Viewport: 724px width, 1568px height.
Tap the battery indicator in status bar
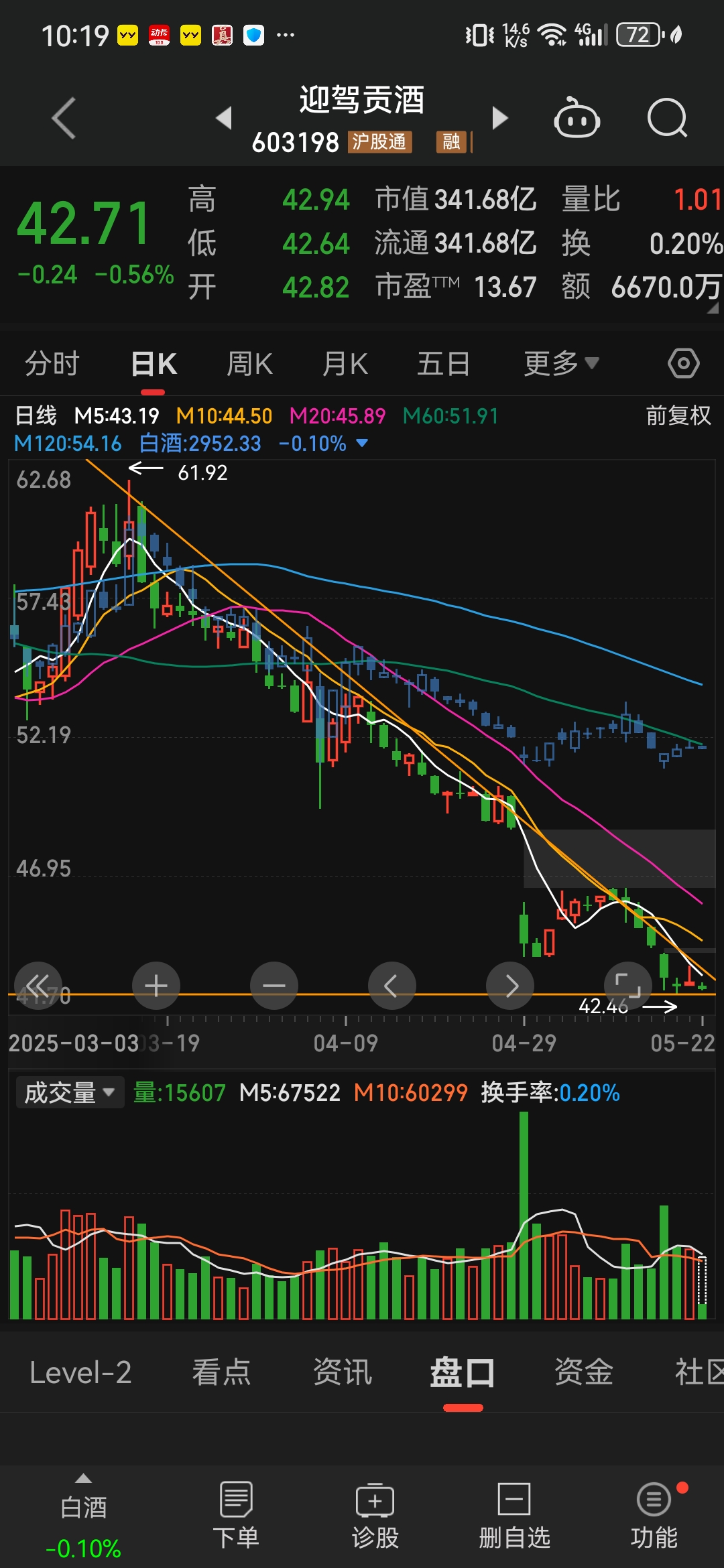(641, 35)
